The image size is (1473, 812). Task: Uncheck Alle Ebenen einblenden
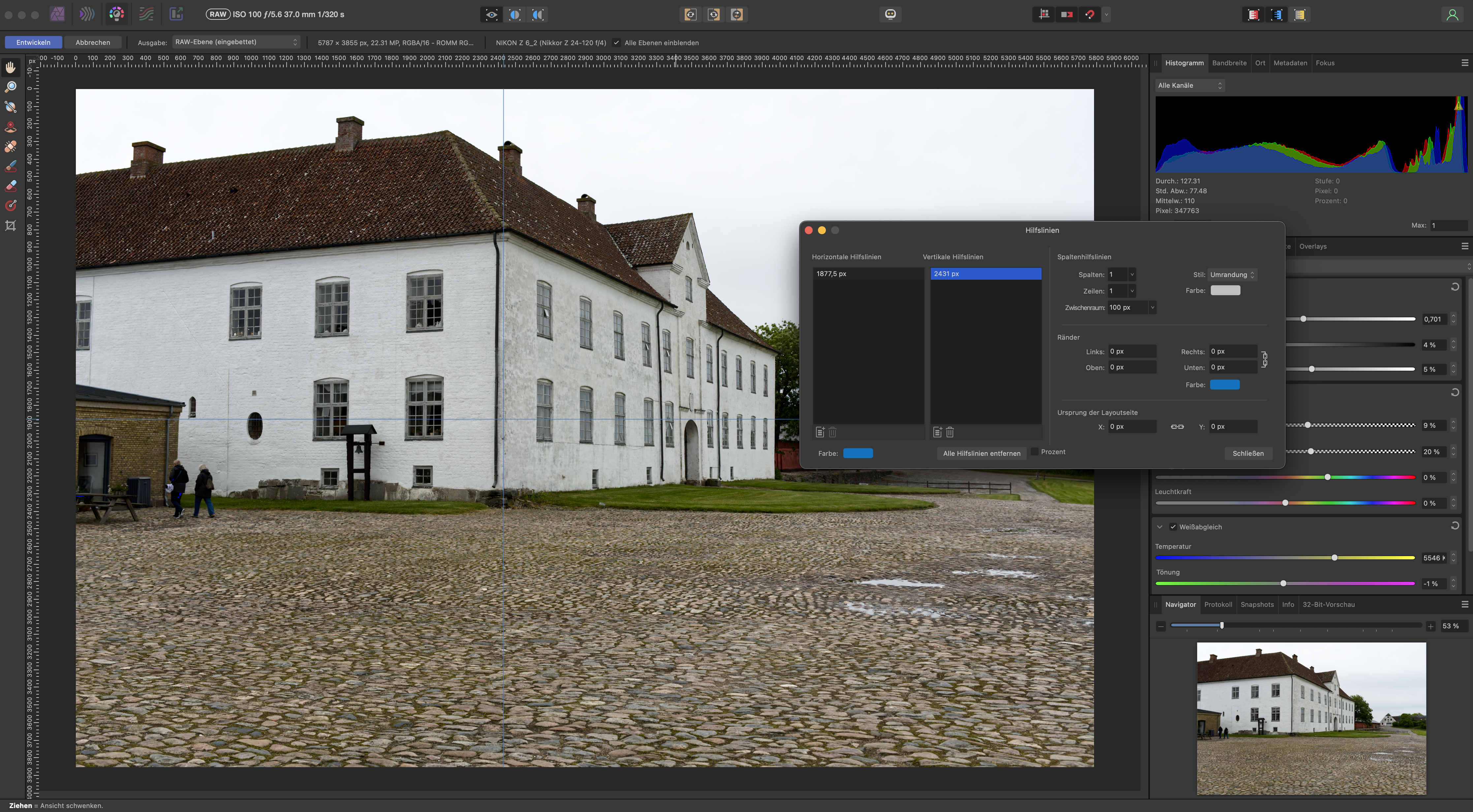coord(616,42)
